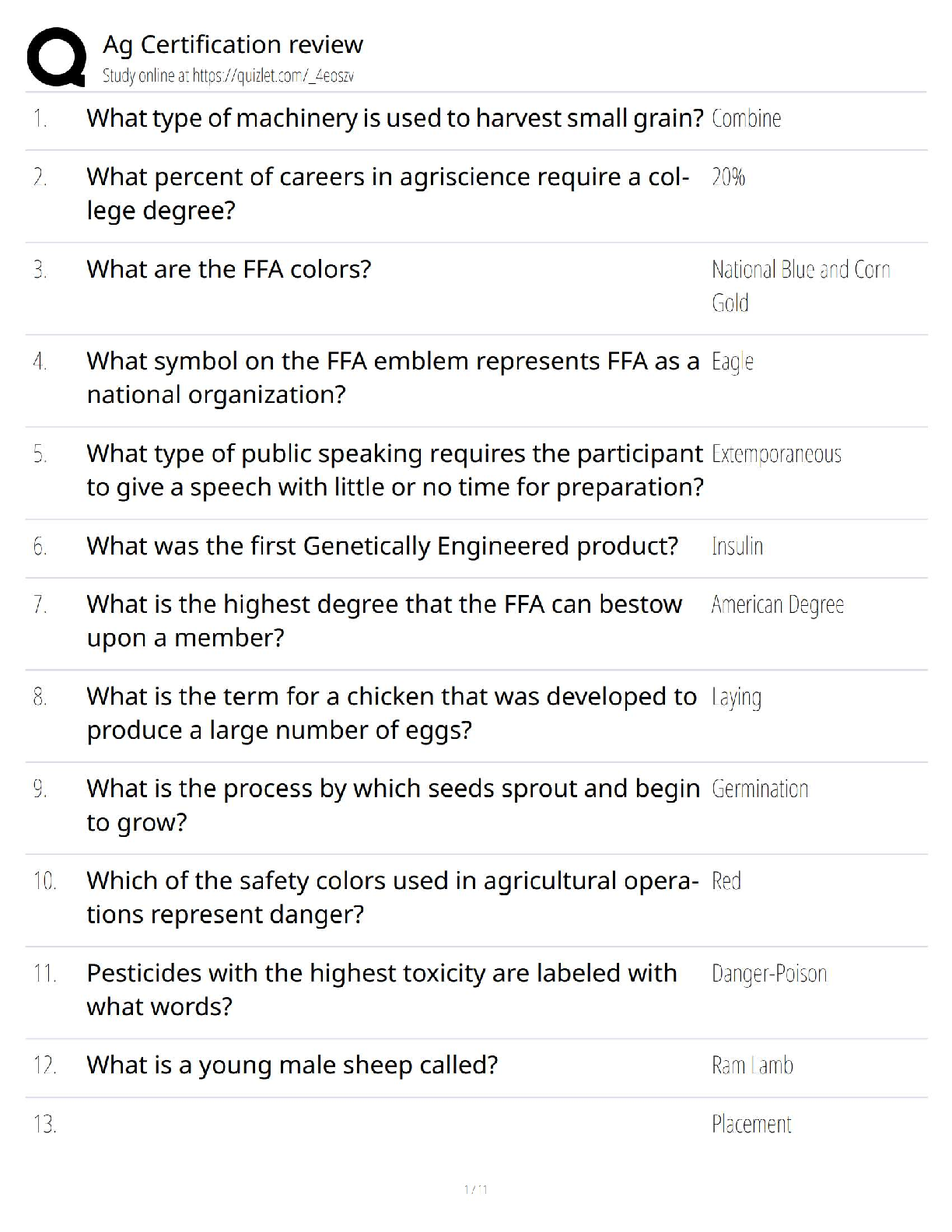
Task: Click the National Blue and Corn Gold answer
Action: pyautogui.click(x=800, y=285)
